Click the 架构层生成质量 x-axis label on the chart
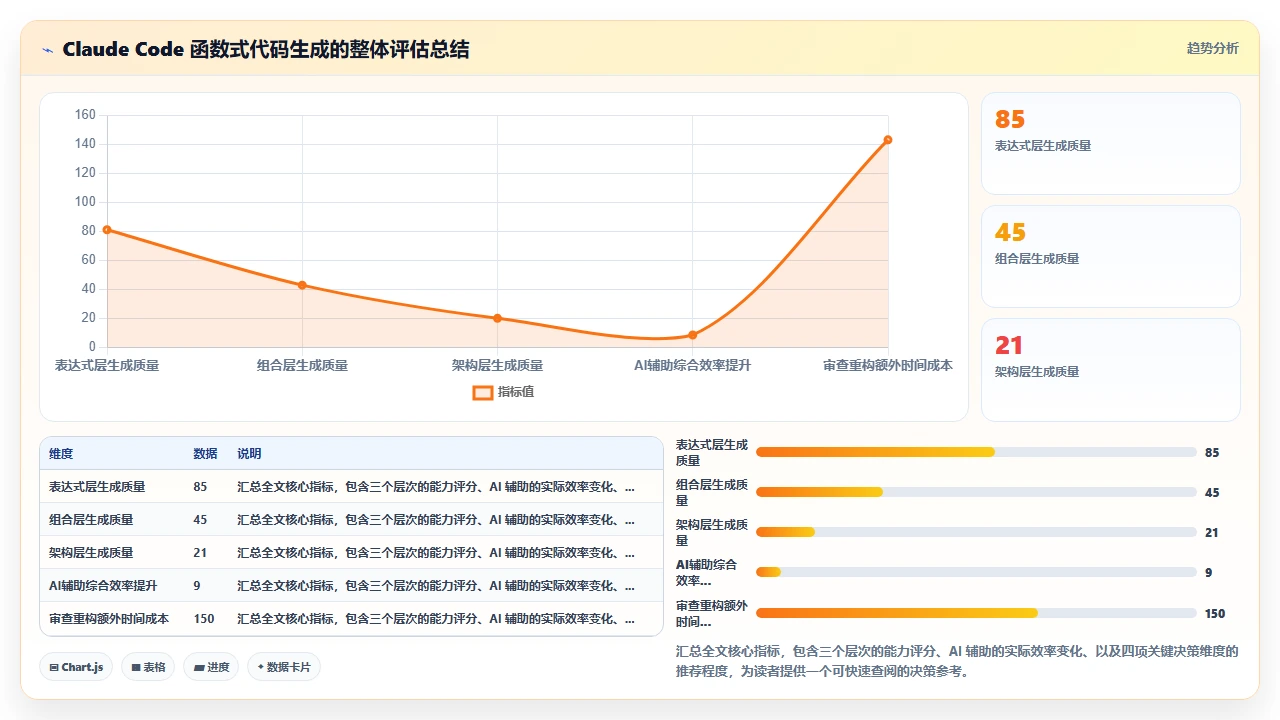Screen dimensions: 1280x720 click(497, 366)
